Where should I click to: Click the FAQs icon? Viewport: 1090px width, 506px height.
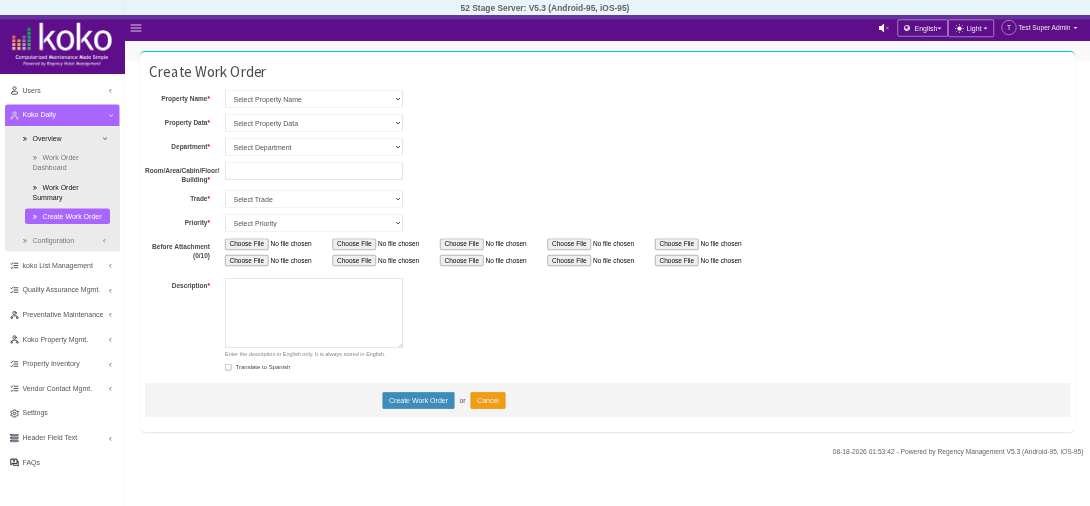coord(15,462)
